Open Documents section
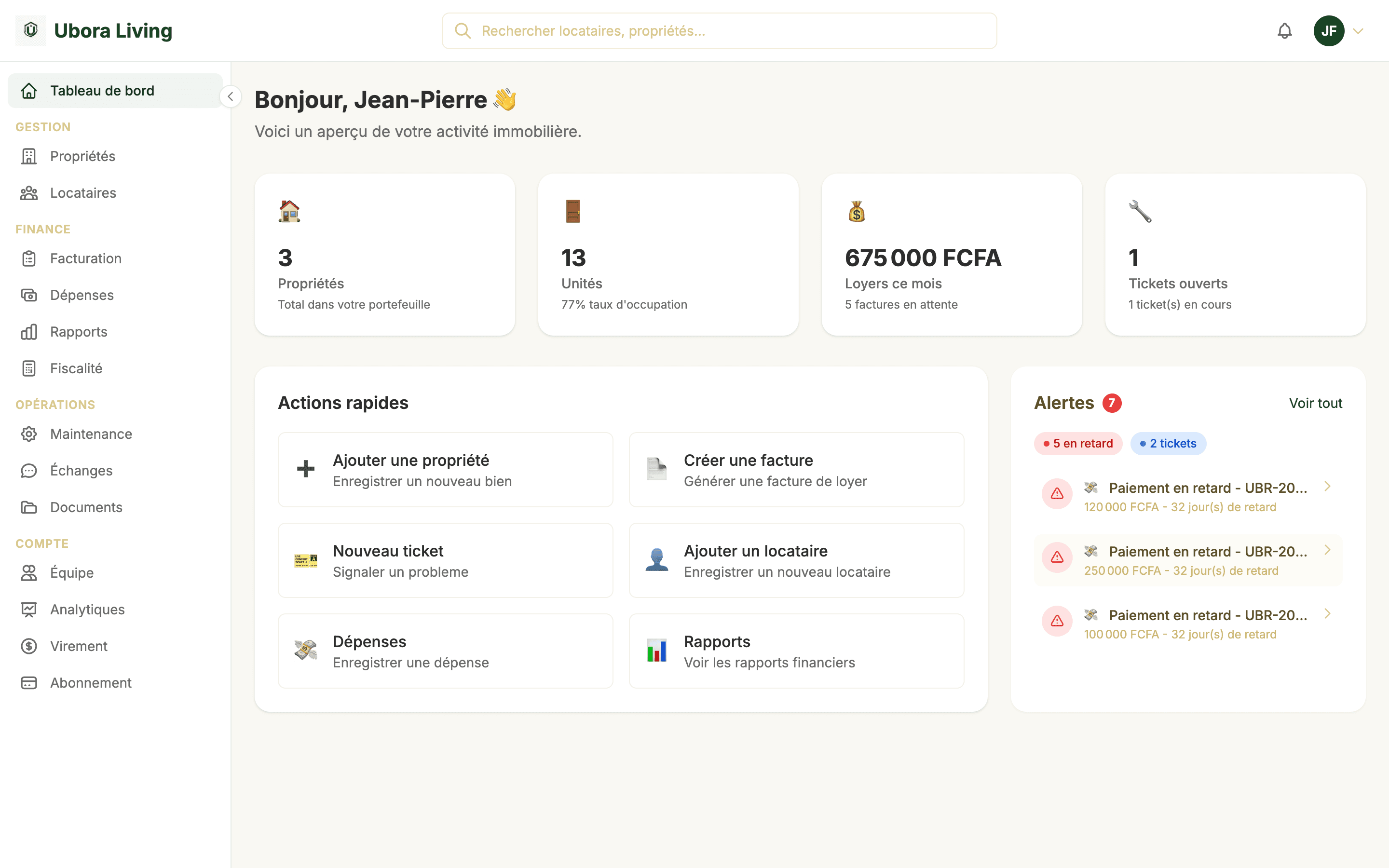The height and width of the screenshot is (868, 1389). pyautogui.click(x=115, y=507)
